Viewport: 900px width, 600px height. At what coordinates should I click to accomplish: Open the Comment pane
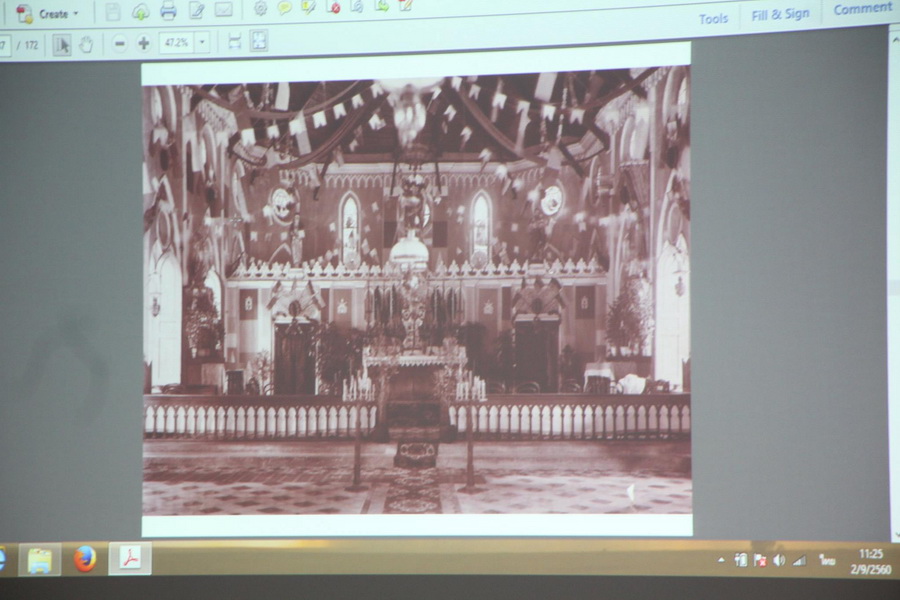tap(863, 9)
